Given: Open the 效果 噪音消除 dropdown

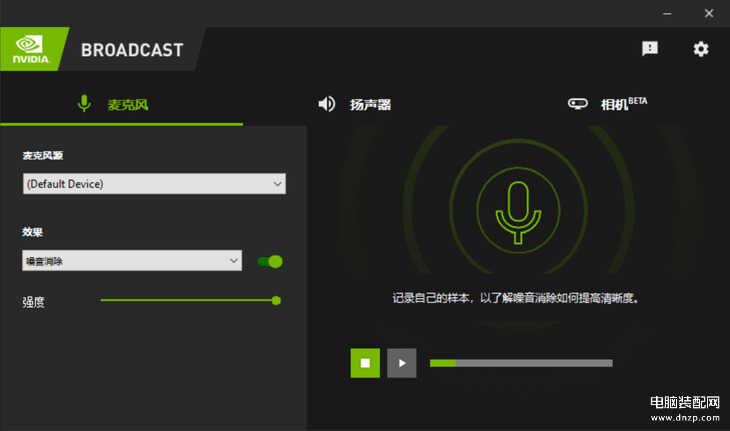Looking at the screenshot, I should point(132,261).
